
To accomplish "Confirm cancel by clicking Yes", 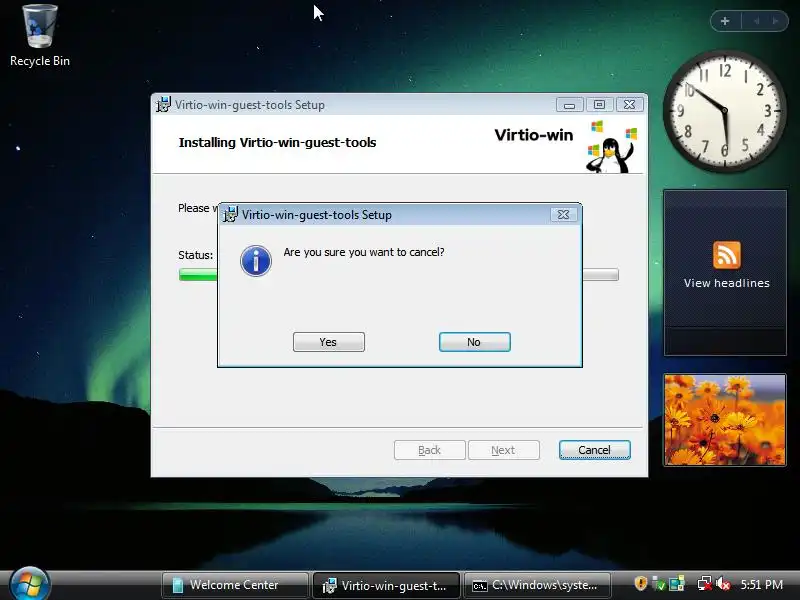I will tap(329, 342).
